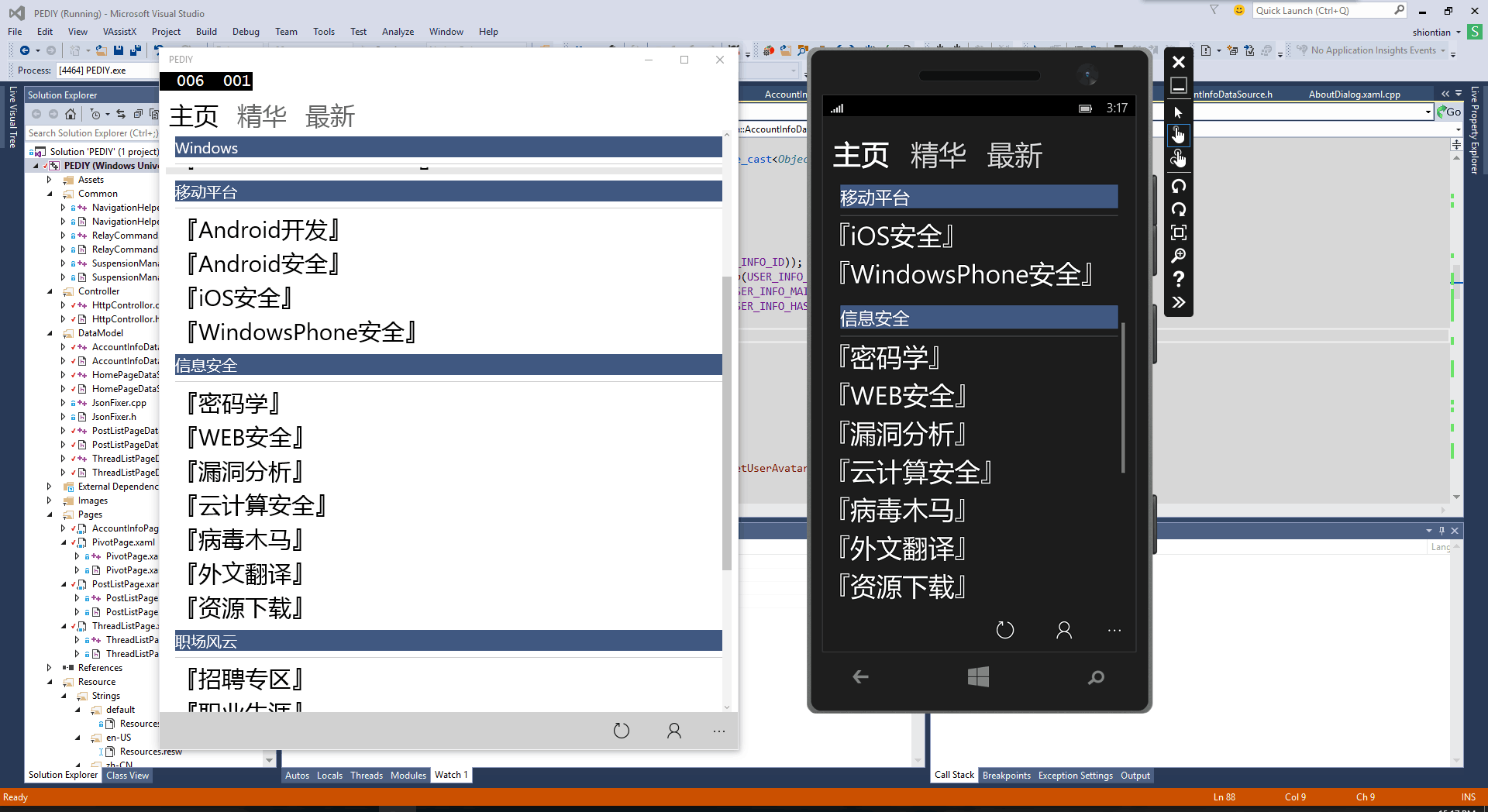
Task: Click Sync with Active Document icon
Action: (x=121, y=114)
